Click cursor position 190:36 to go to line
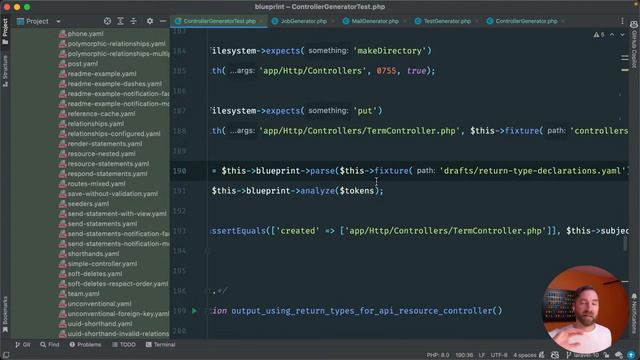640x360 pixels. pos(464,355)
